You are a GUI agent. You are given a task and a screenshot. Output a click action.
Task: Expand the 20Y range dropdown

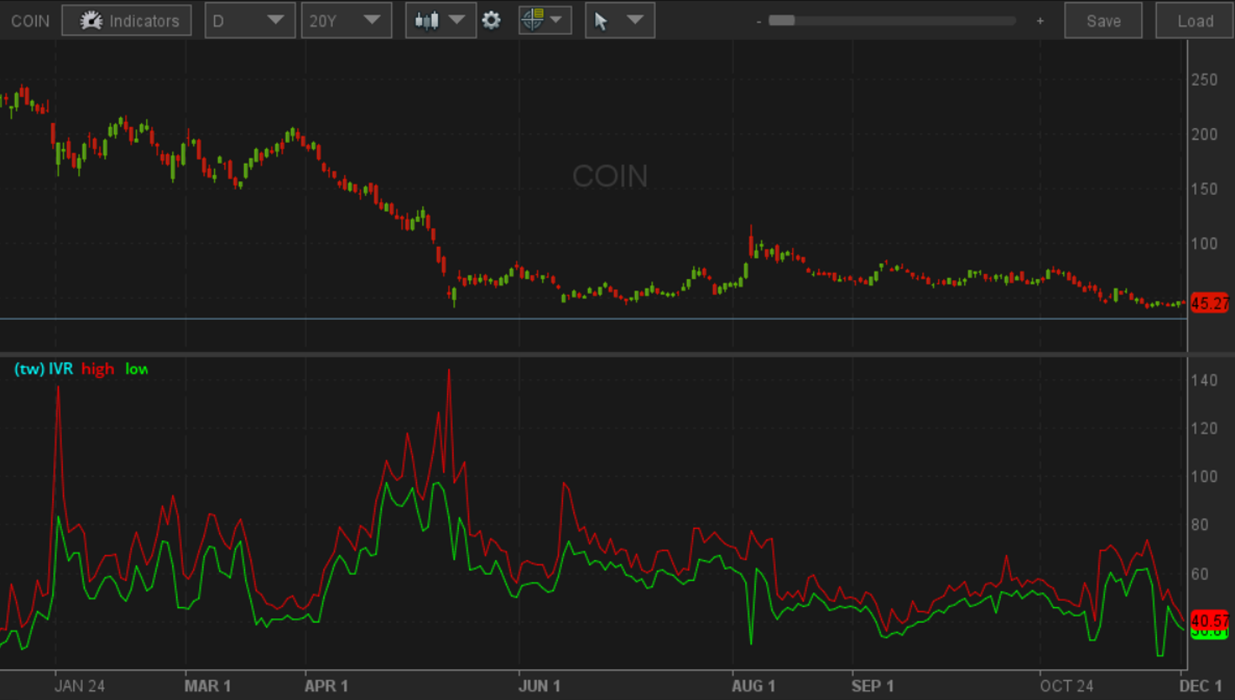coord(346,20)
